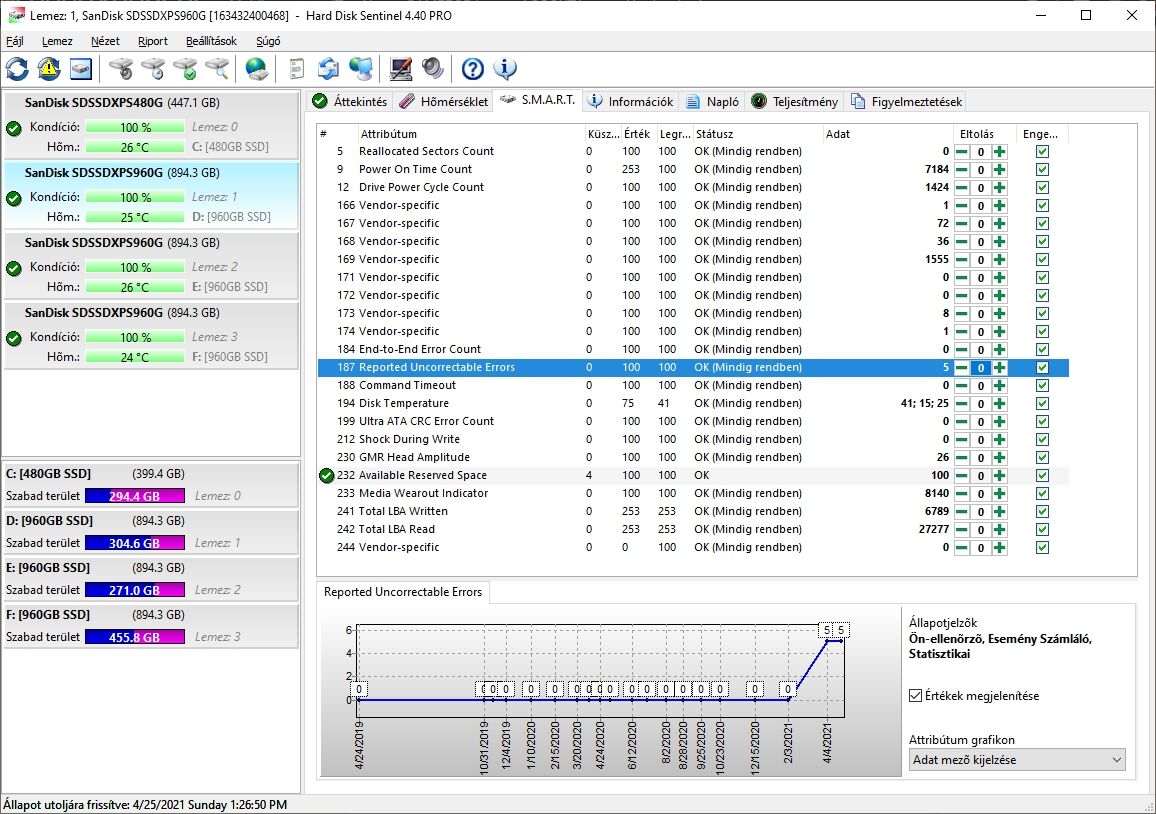Click green health check icon of Lemez 0

13,128
